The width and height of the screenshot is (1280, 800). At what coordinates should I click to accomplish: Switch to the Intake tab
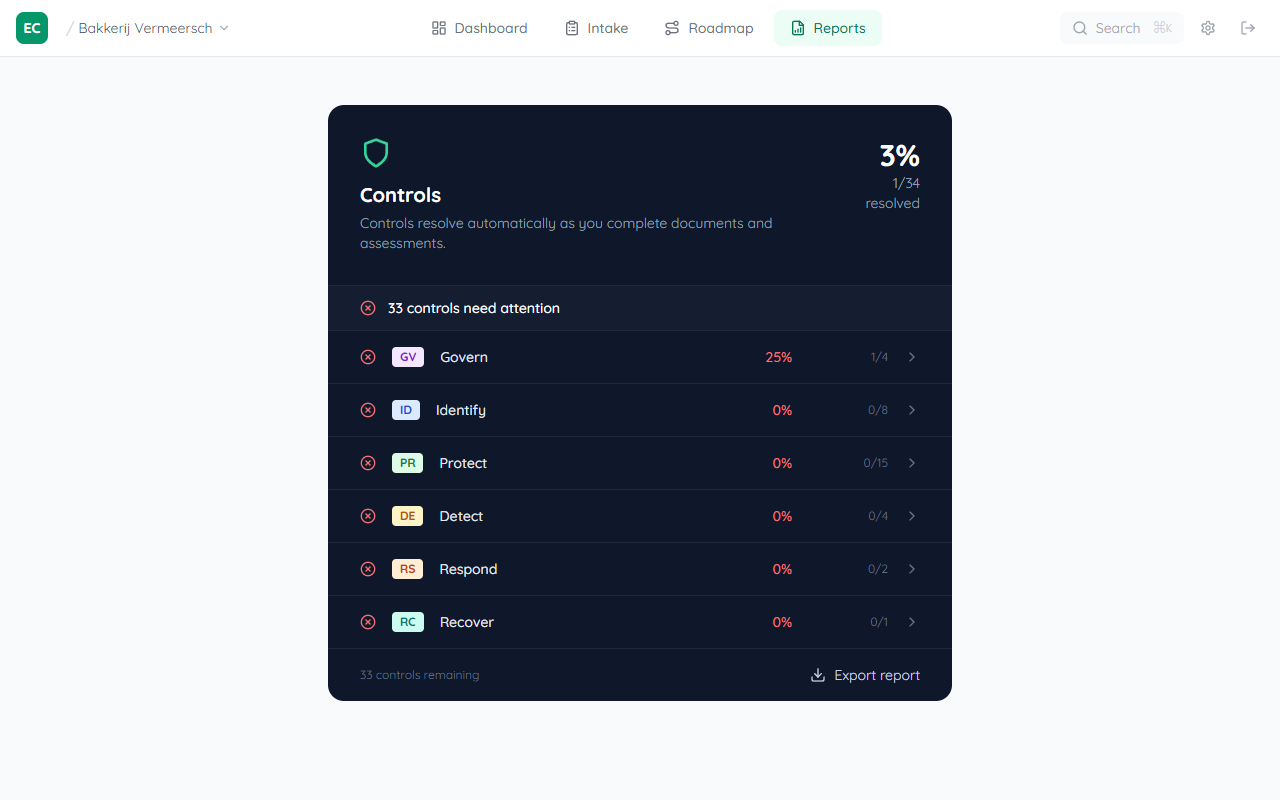(x=596, y=28)
